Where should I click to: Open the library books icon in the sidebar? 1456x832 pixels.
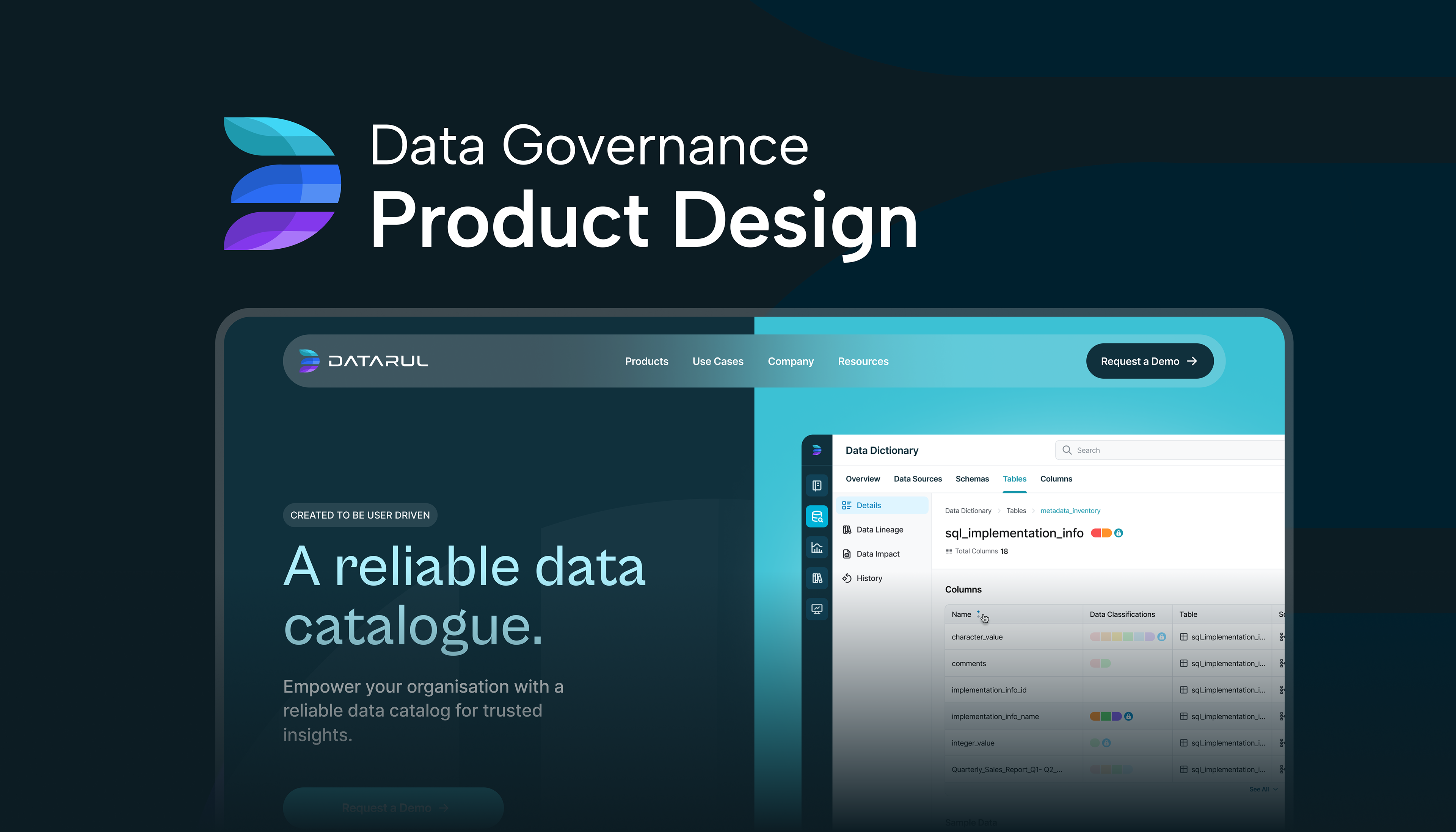817,578
